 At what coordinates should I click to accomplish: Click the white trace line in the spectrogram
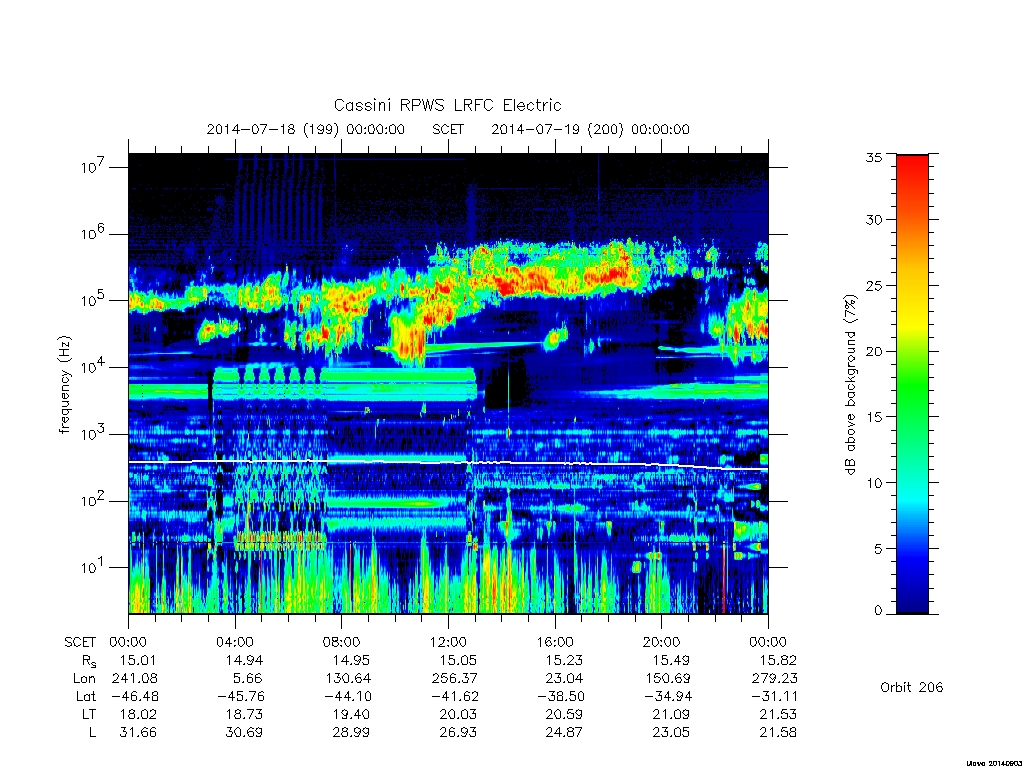[448, 463]
